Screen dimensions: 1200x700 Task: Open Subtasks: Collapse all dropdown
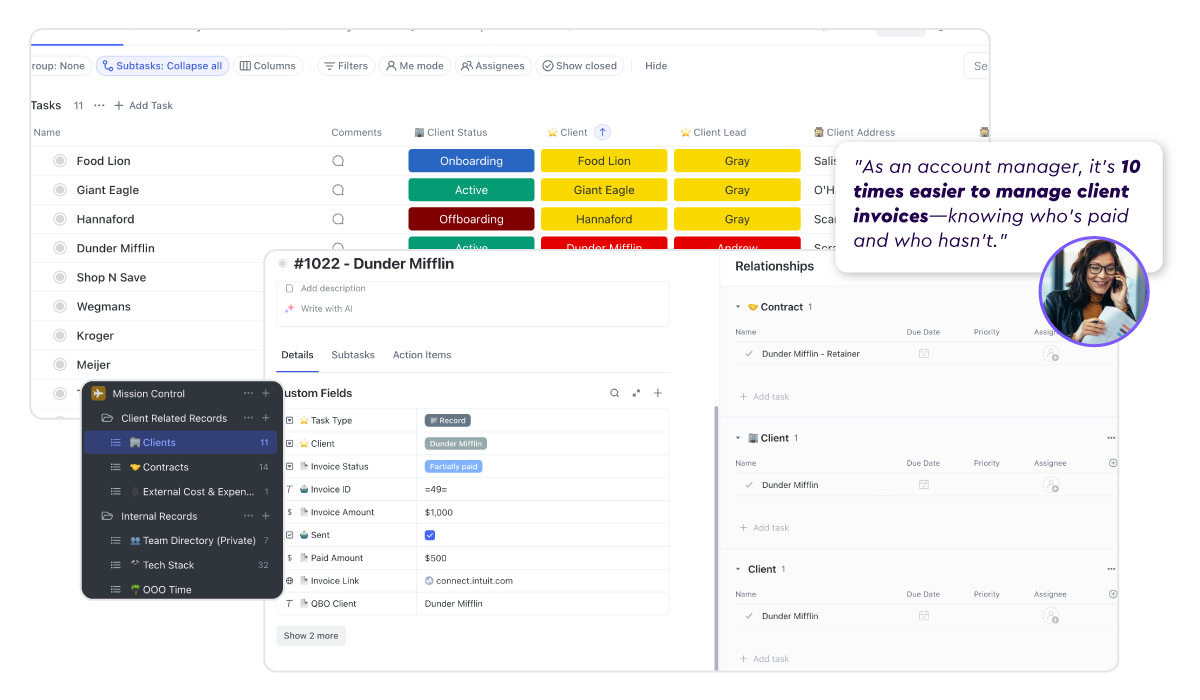163,66
